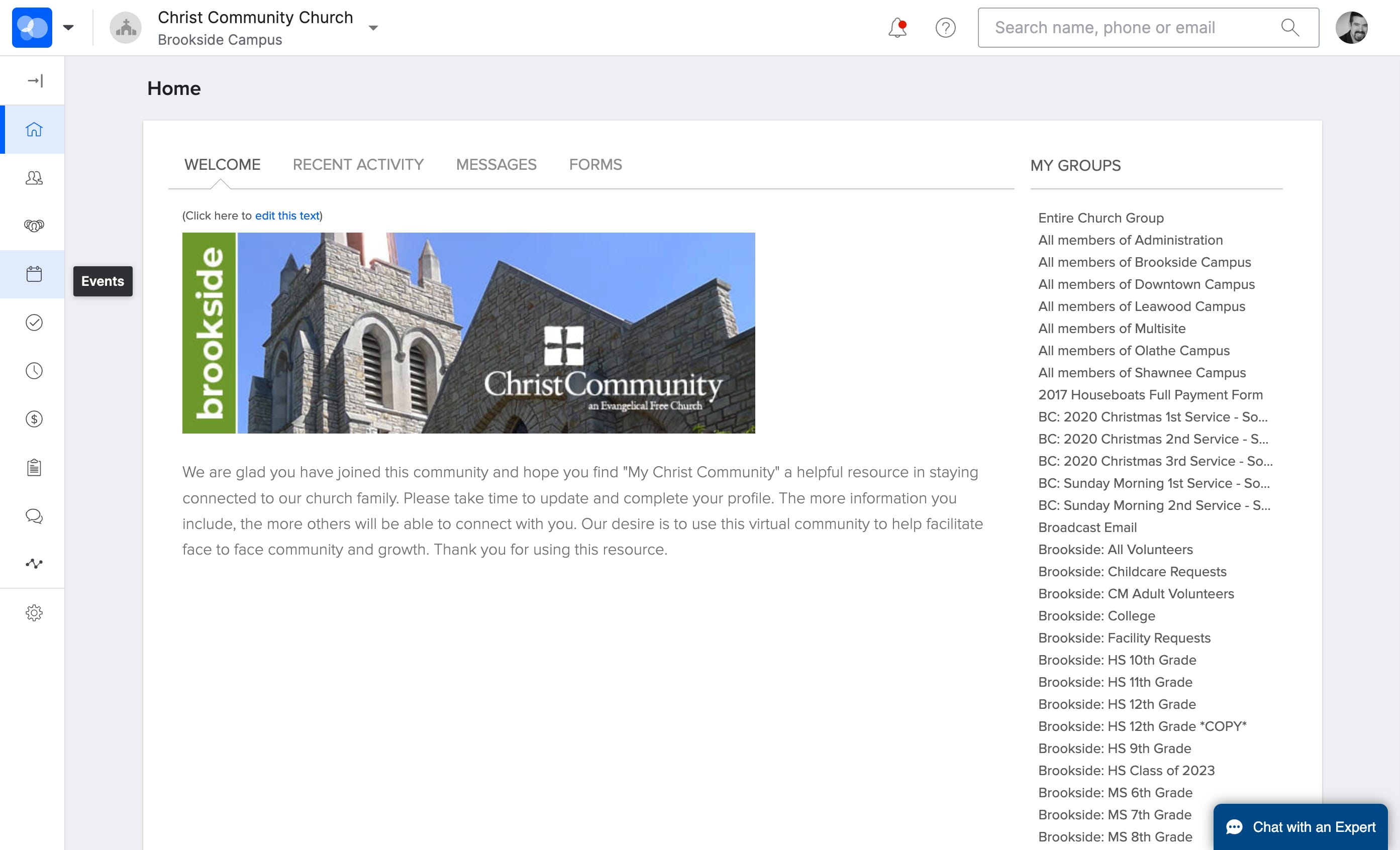The width and height of the screenshot is (1400, 850).
Task: Click the blue app logo icon
Action: pyautogui.click(x=32, y=27)
